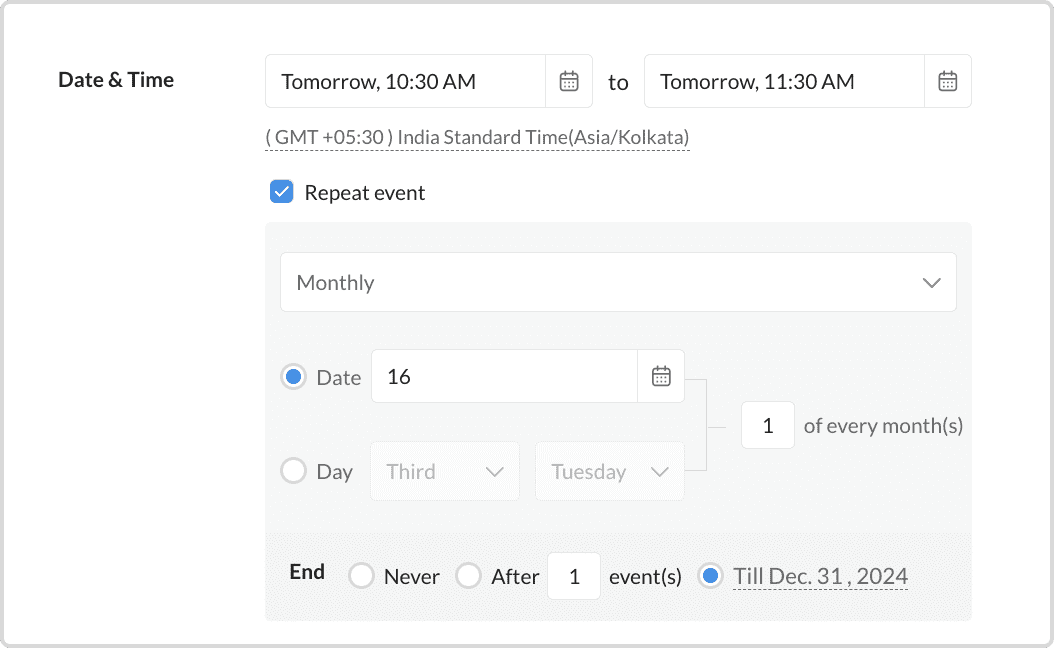The height and width of the screenshot is (648, 1054).
Task: Choose Never for event end
Action: coord(361,576)
